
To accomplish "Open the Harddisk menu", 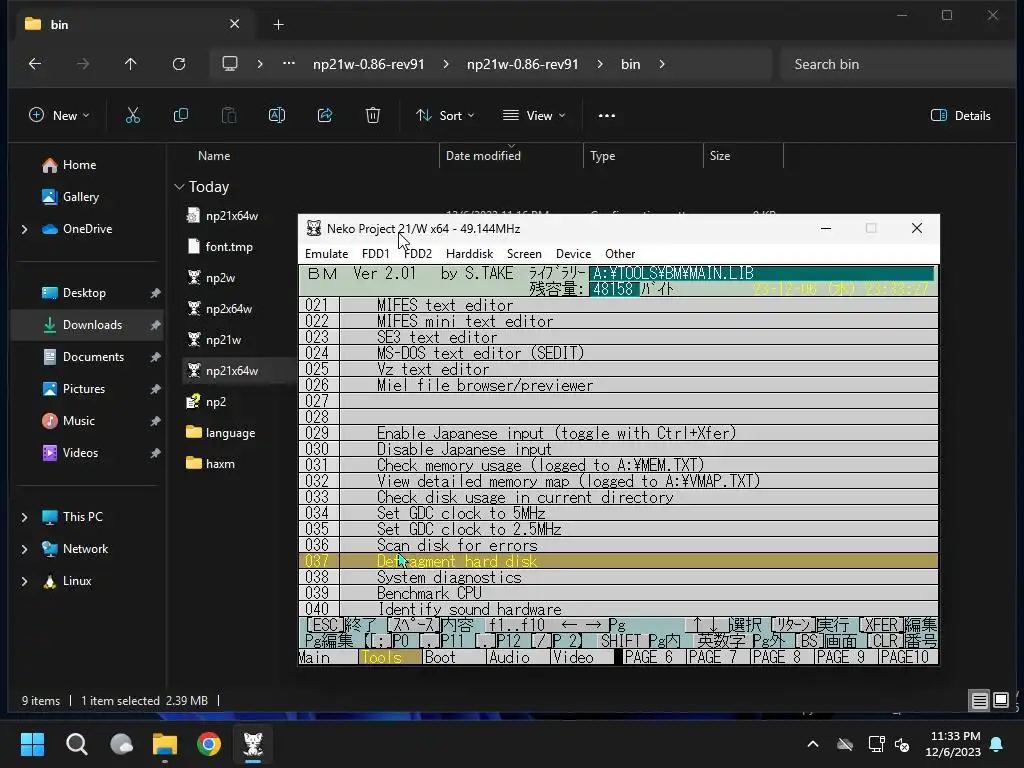I will click(x=469, y=254).
